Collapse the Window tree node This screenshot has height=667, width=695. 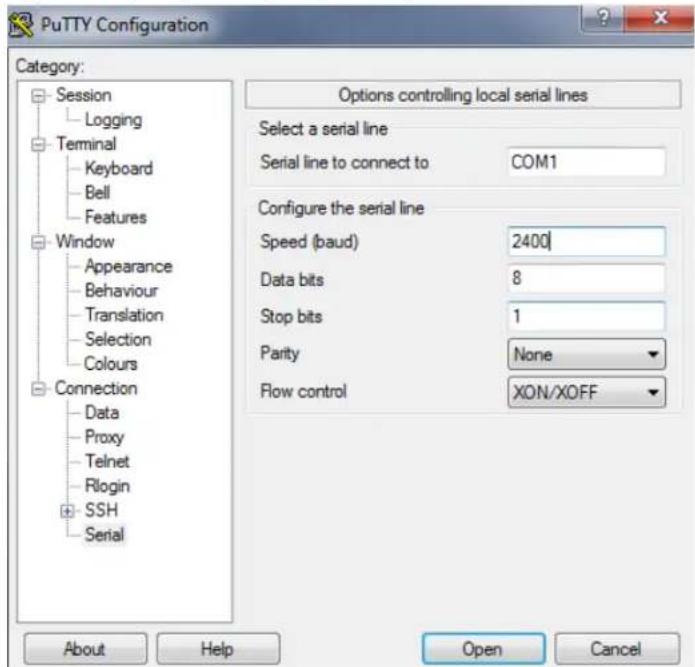tap(39, 242)
